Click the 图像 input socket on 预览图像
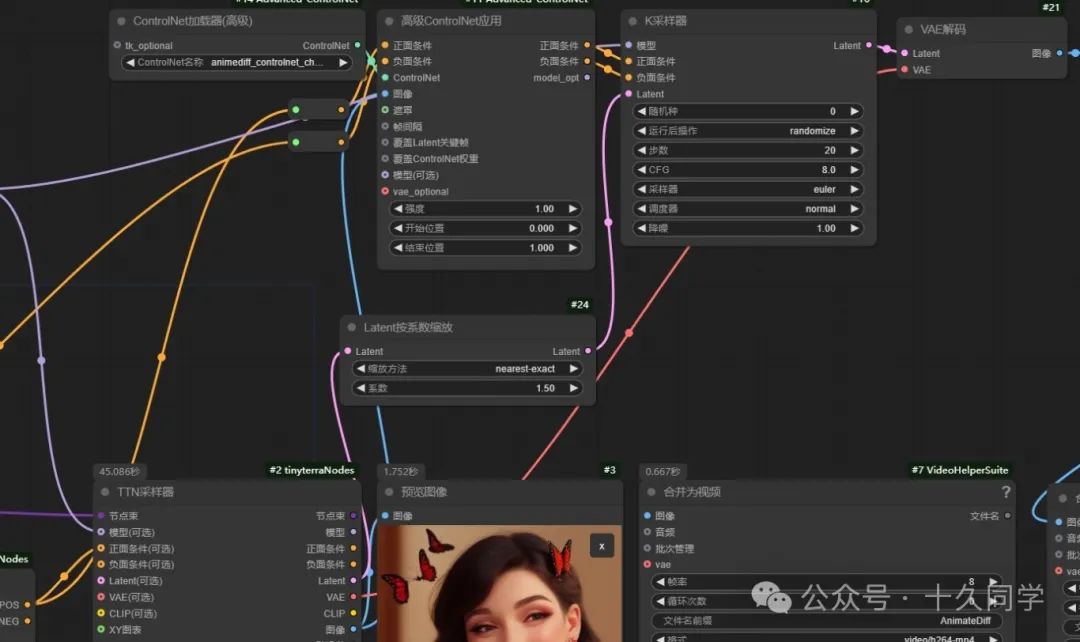 [385, 516]
